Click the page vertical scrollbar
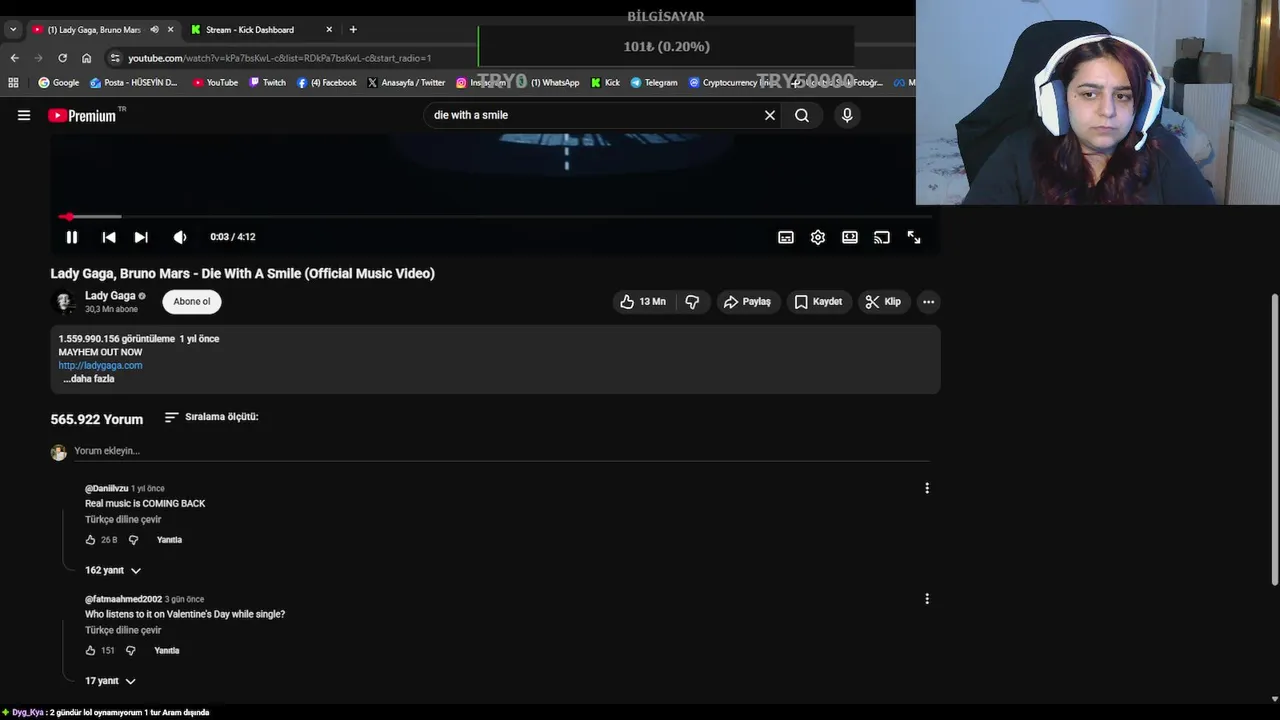1280x720 pixels. (1274, 440)
